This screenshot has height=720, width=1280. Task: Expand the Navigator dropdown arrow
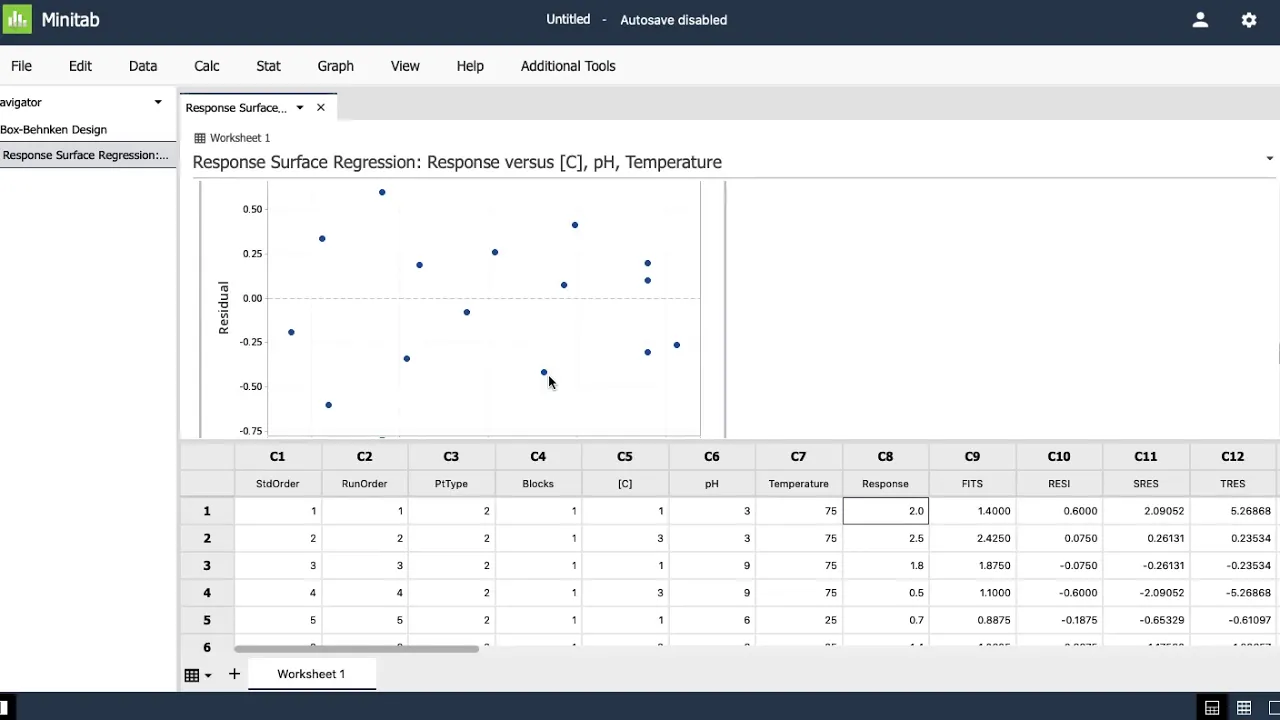(x=158, y=102)
